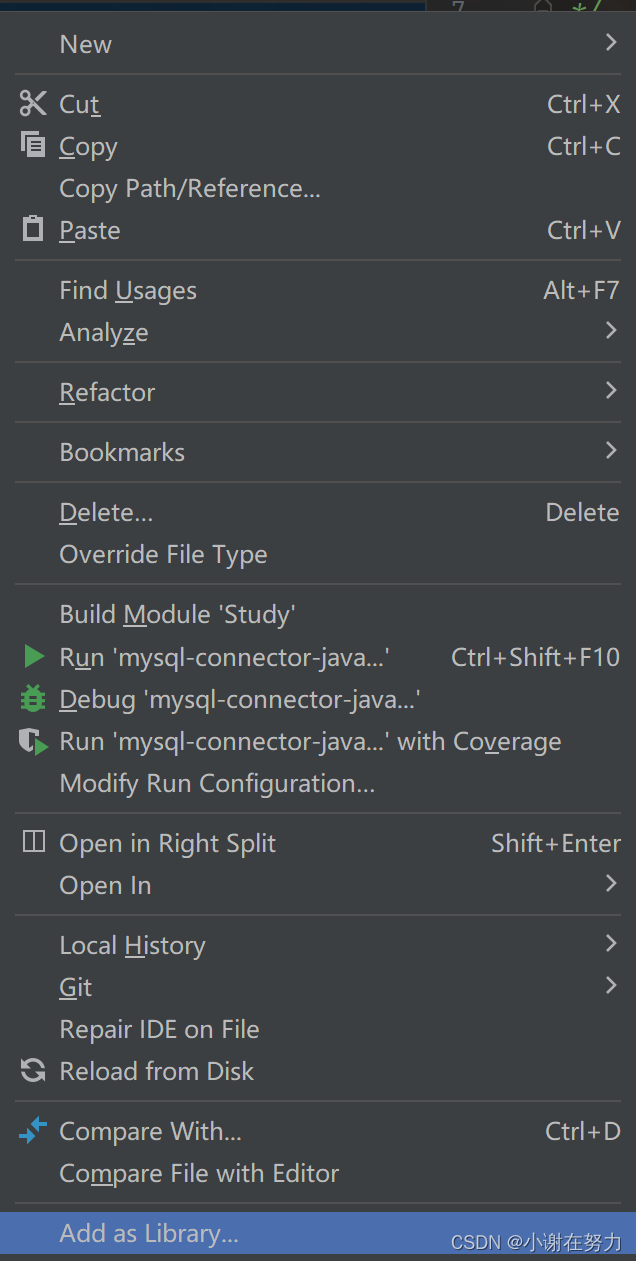Expand the Analyze submenu chevron

(611, 330)
